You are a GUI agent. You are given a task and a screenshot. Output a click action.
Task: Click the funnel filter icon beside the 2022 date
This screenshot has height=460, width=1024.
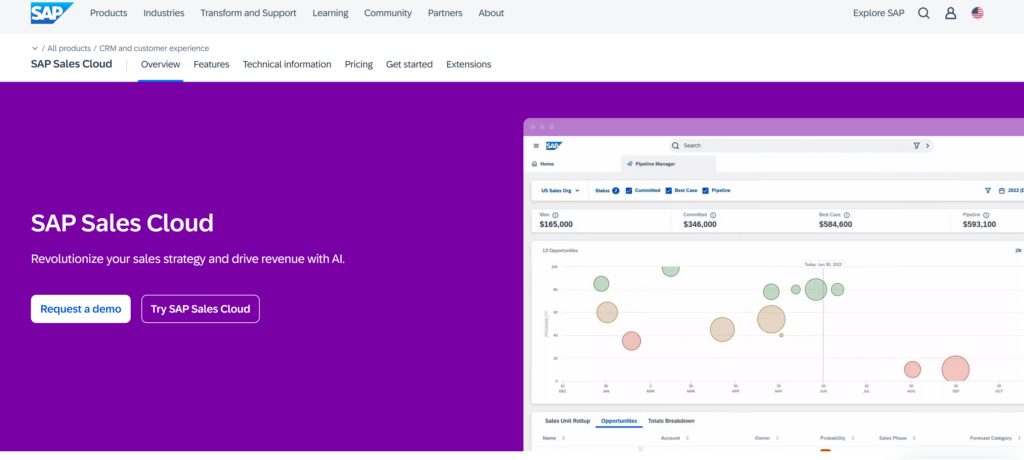988,191
